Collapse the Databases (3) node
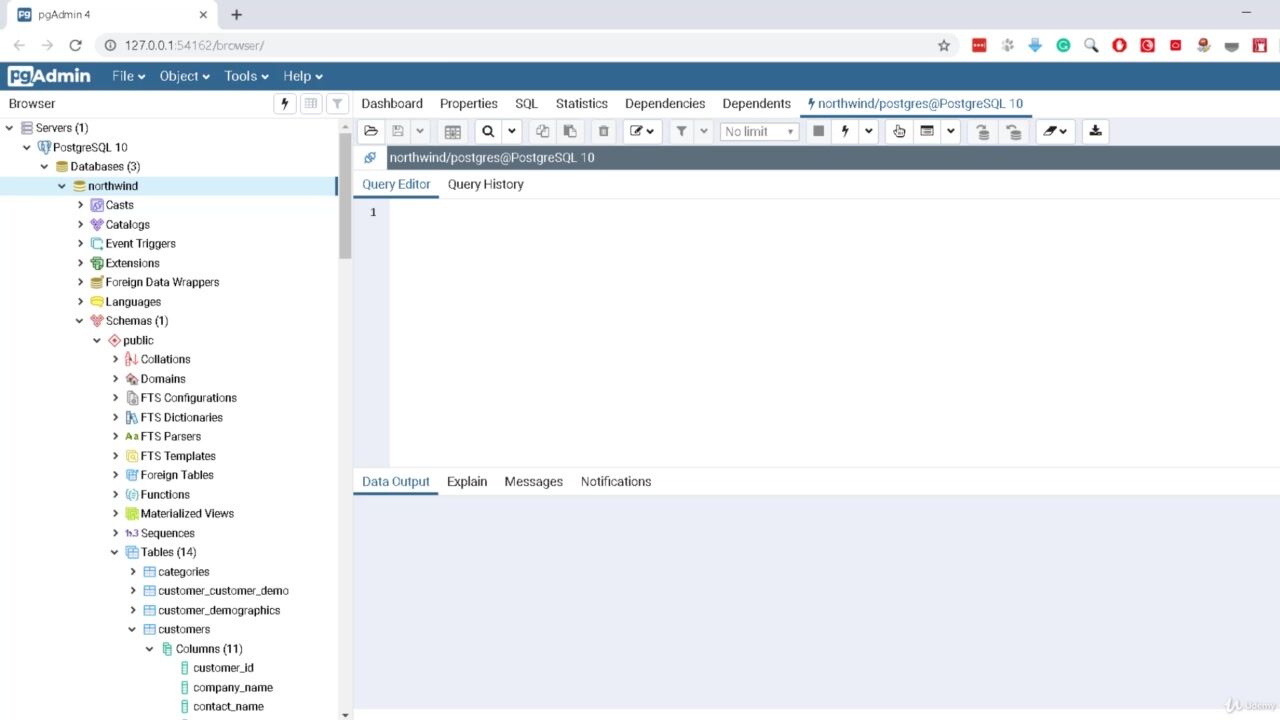 45,166
